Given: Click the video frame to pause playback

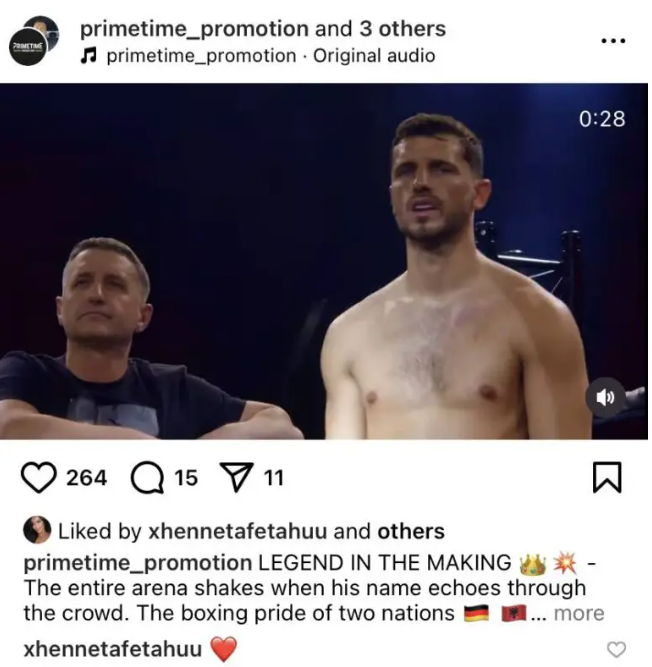Looking at the screenshot, I should (x=324, y=261).
